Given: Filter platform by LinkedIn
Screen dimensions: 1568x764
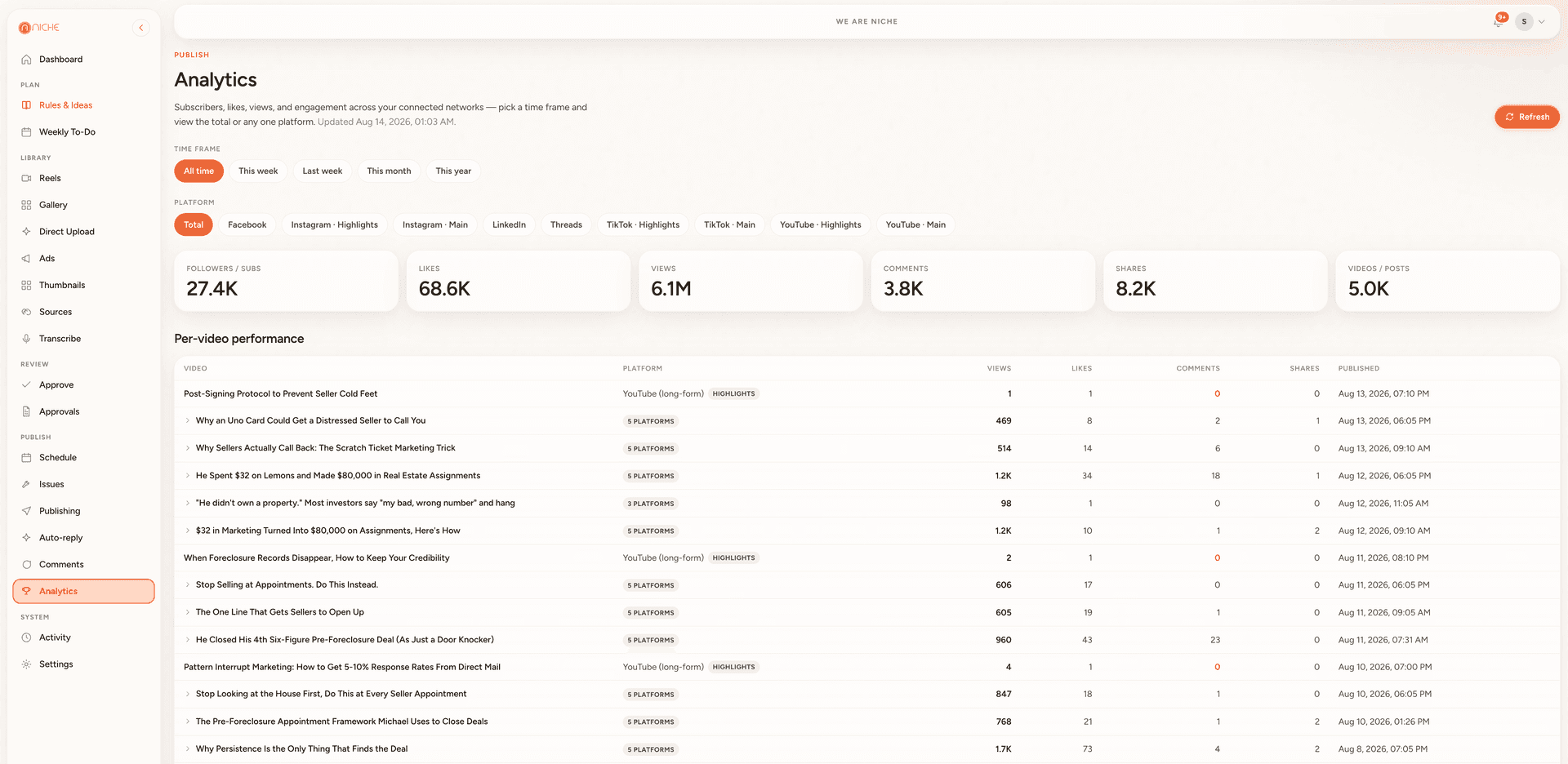Looking at the screenshot, I should [x=509, y=225].
